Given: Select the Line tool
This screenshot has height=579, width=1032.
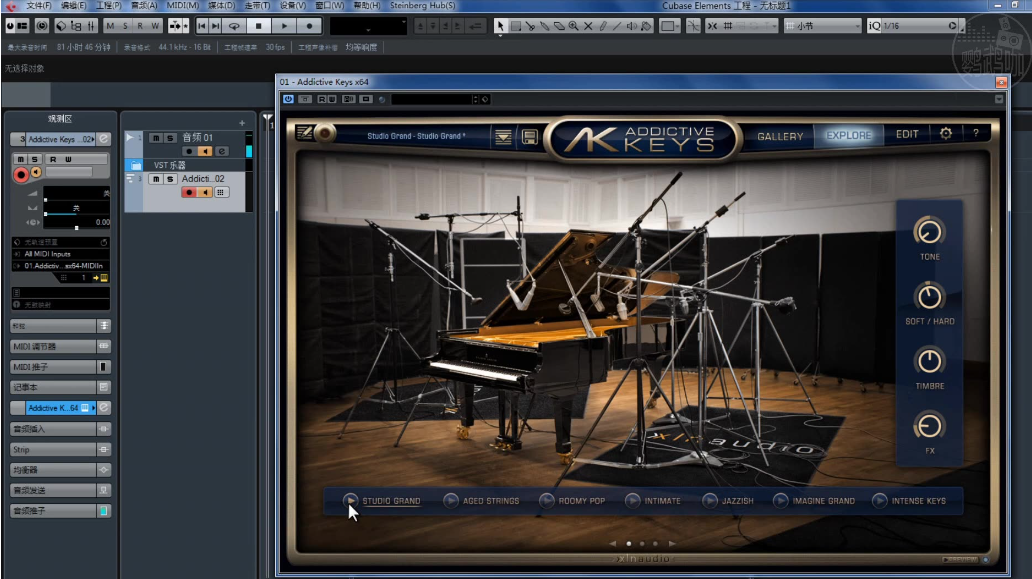Looking at the screenshot, I should (617, 26).
